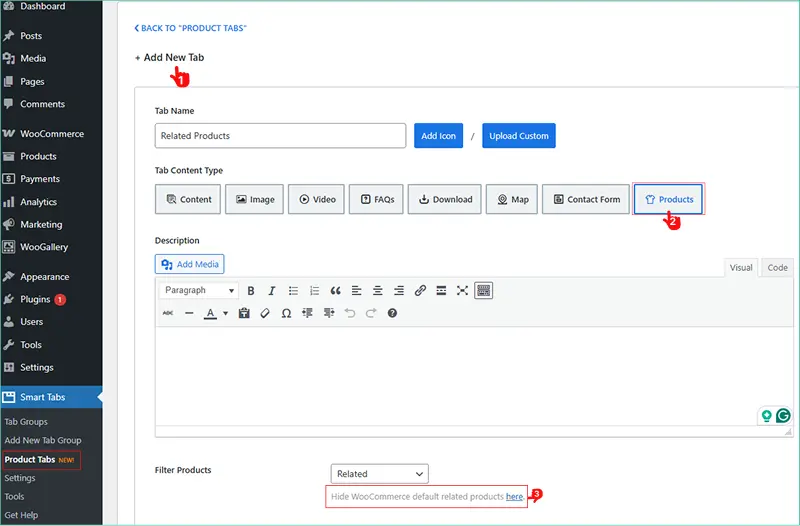The image size is (800, 526).
Task: Increase indent in editor
Action: click(x=329, y=313)
